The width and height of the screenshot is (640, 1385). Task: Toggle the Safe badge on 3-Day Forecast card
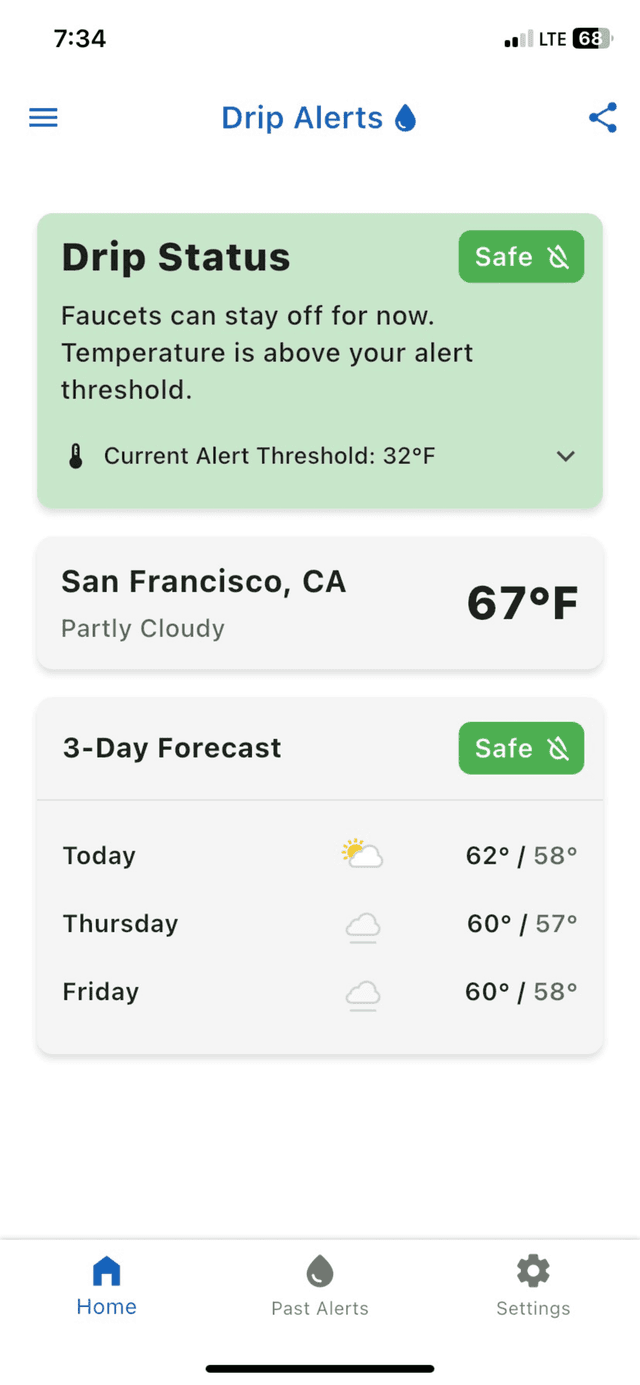click(x=520, y=747)
